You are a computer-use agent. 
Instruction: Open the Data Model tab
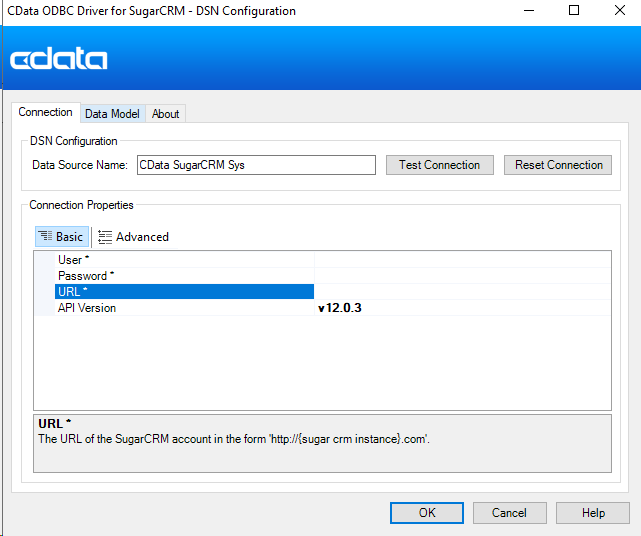[x=112, y=114]
